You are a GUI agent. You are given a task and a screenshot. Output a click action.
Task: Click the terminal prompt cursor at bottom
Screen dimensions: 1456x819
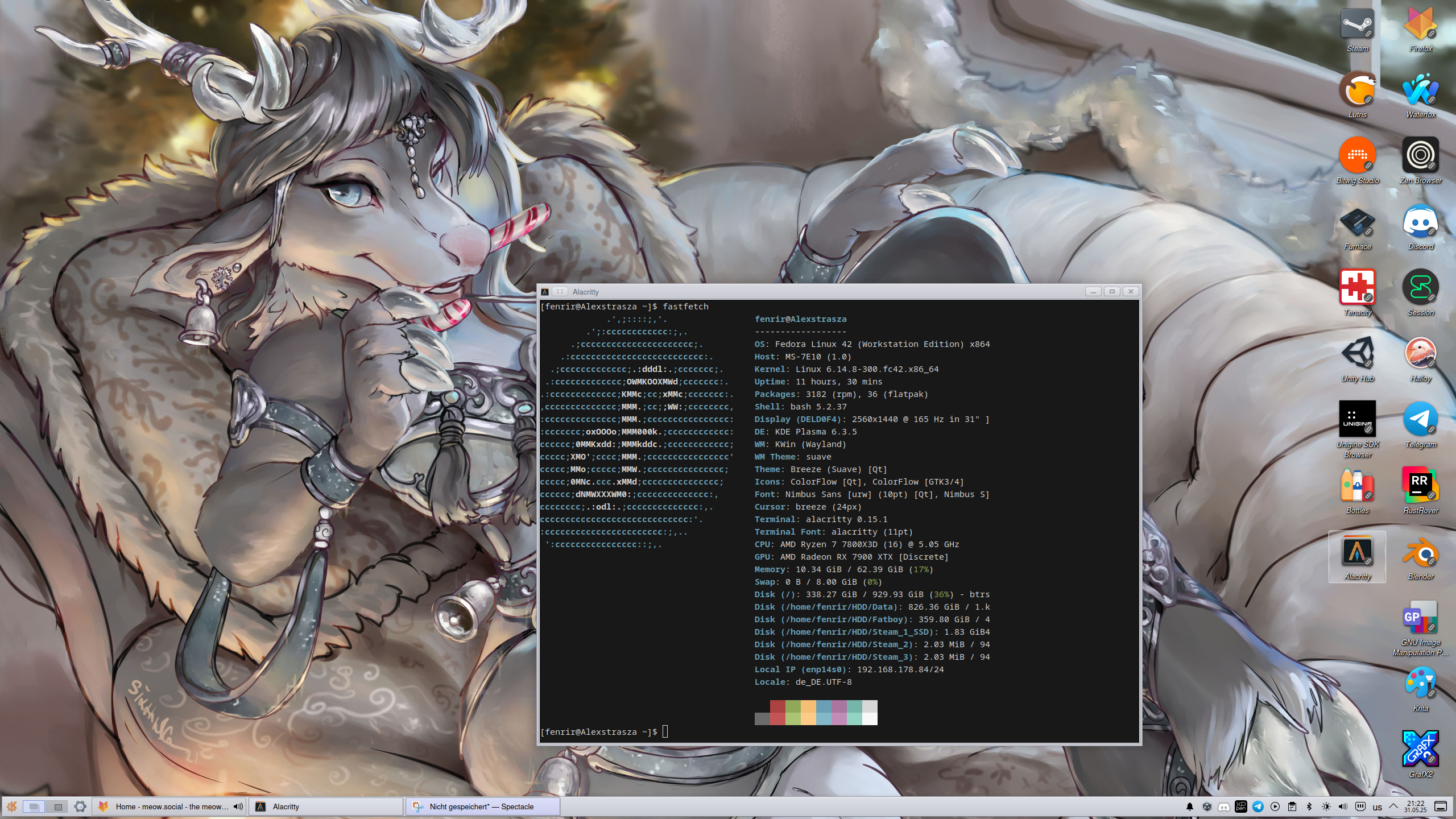665,732
